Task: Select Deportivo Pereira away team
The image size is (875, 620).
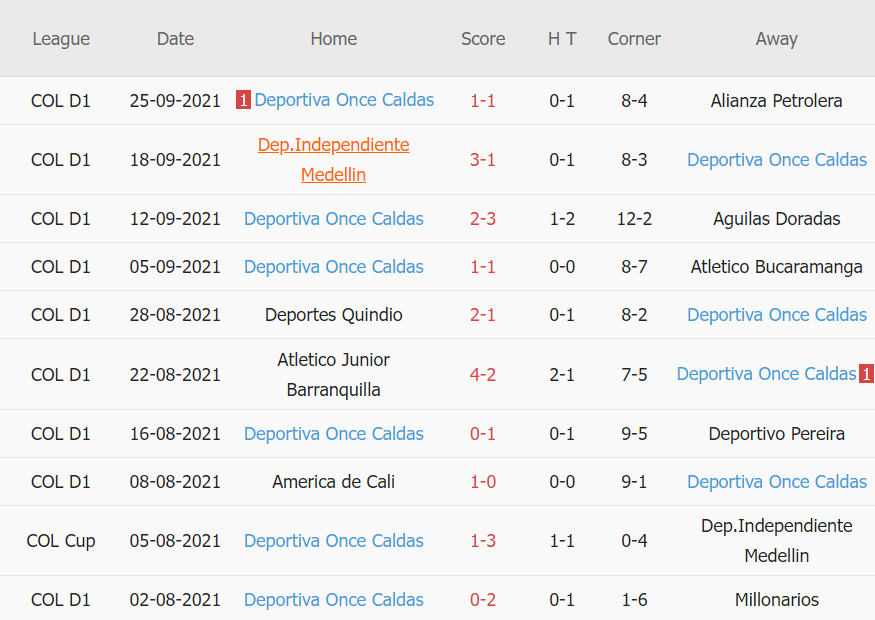Action: coord(776,434)
